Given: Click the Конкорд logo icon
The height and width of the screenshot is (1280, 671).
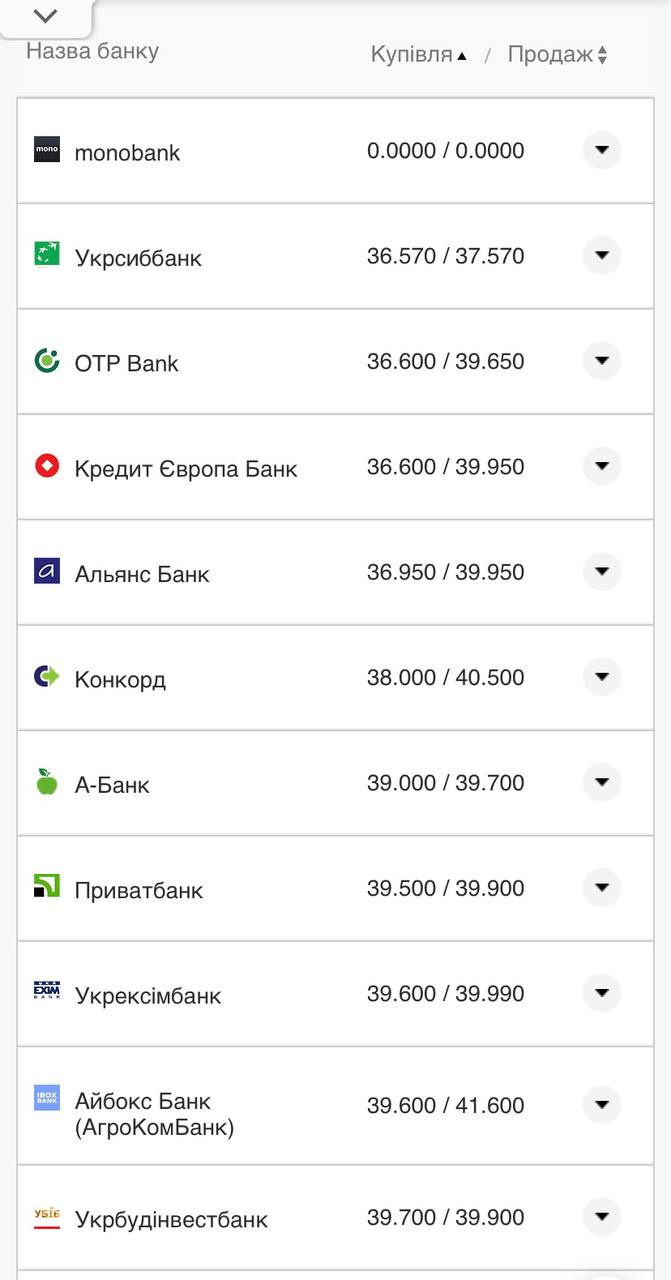Looking at the screenshot, I should click(47, 677).
